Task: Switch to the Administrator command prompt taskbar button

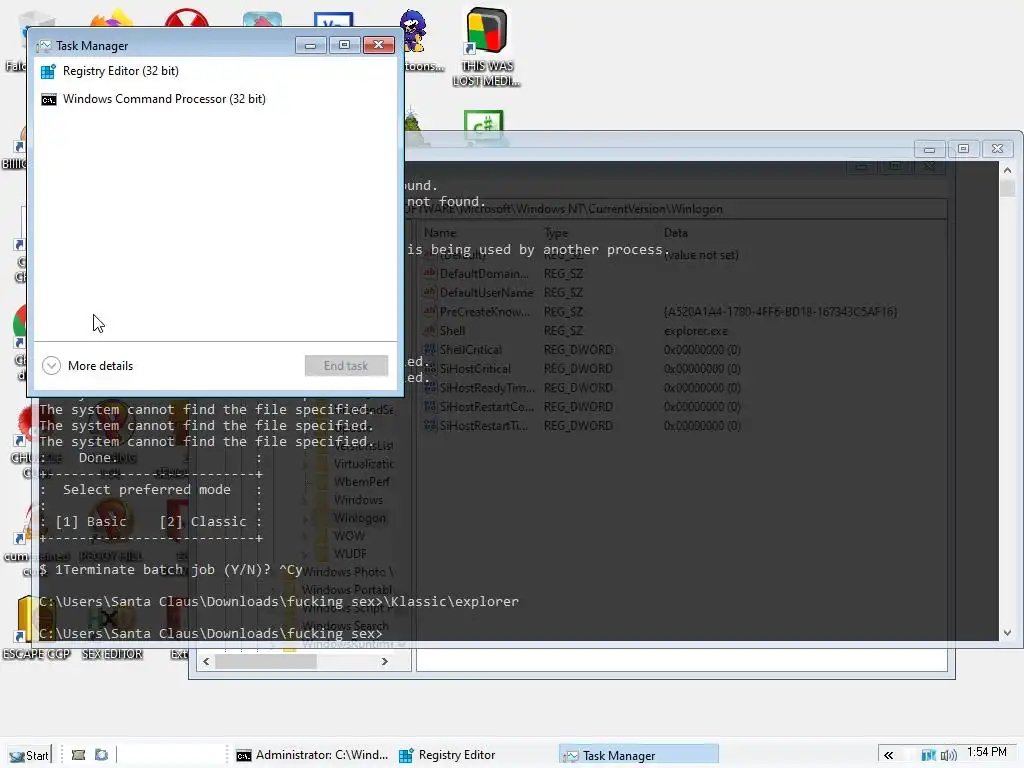Action: tap(312, 755)
